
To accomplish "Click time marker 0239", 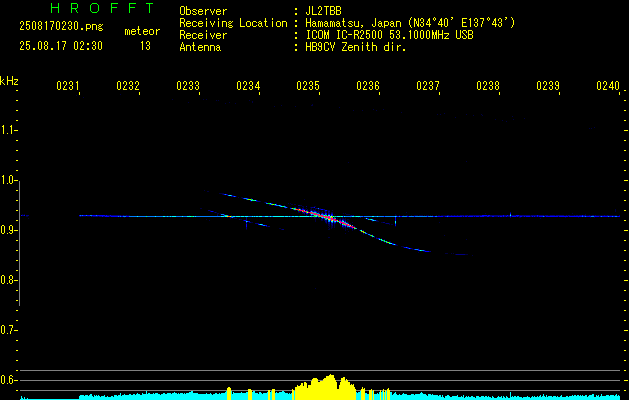I will [548, 86].
